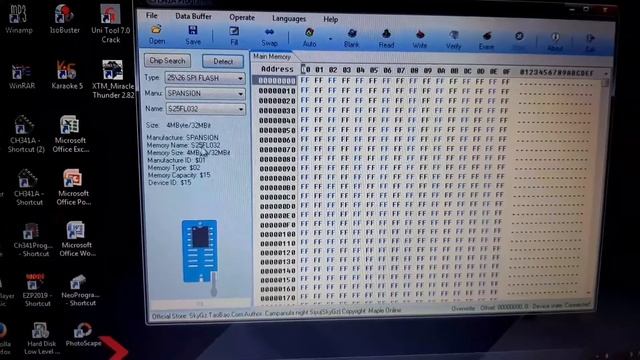The image size is (640, 360).
Task: Click the Detect button
Action: tap(223, 61)
